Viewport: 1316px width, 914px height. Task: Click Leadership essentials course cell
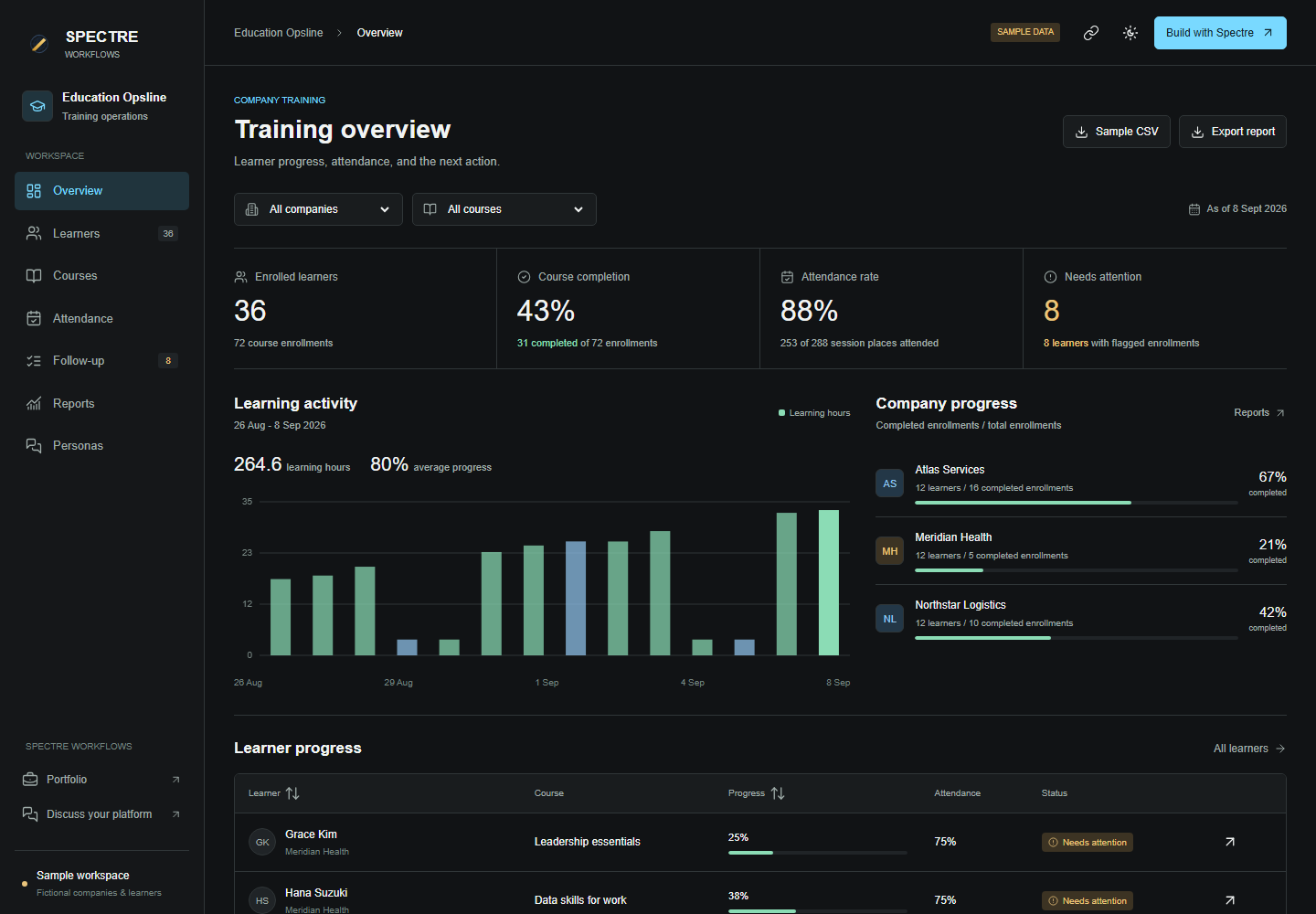[588, 842]
